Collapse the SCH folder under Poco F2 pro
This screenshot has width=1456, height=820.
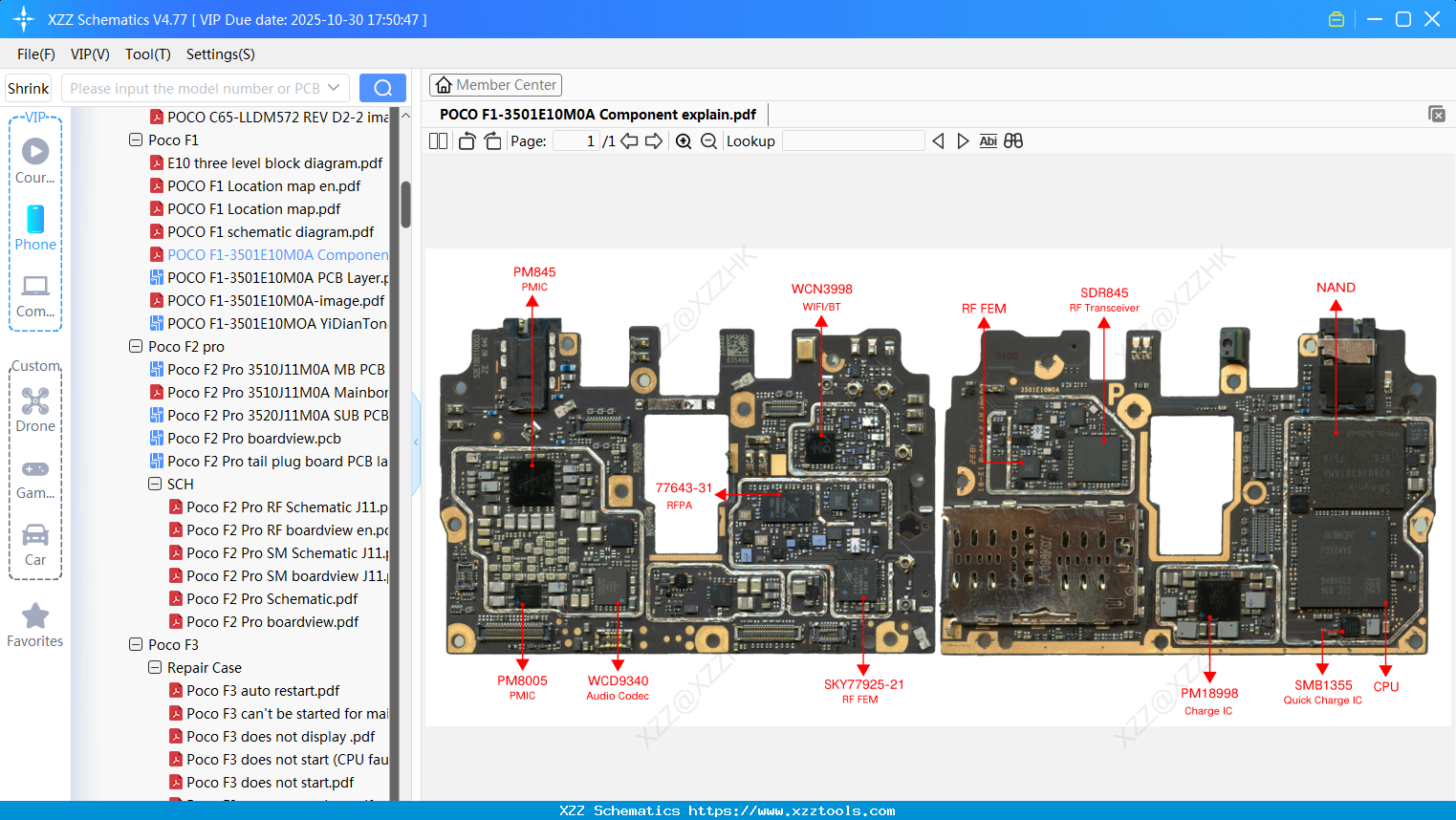click(154, 484)
